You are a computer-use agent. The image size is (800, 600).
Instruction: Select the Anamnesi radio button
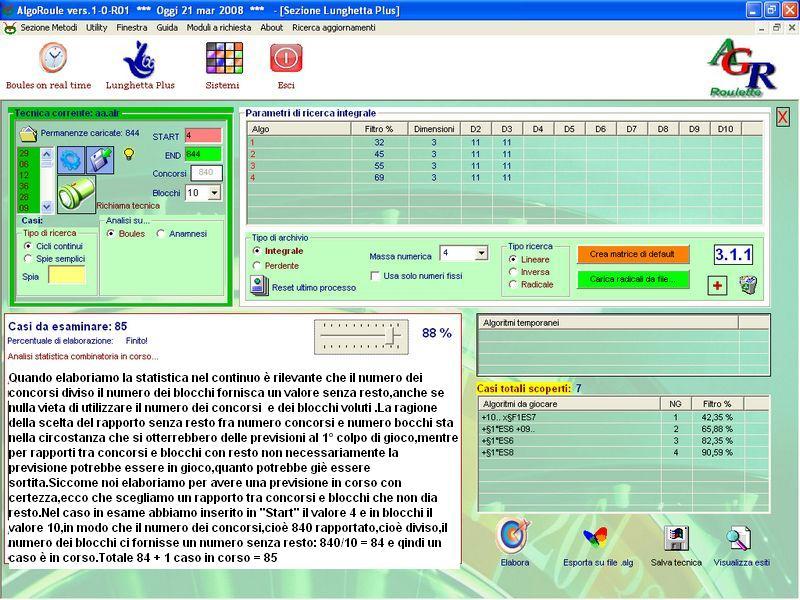tap(161, 234)
